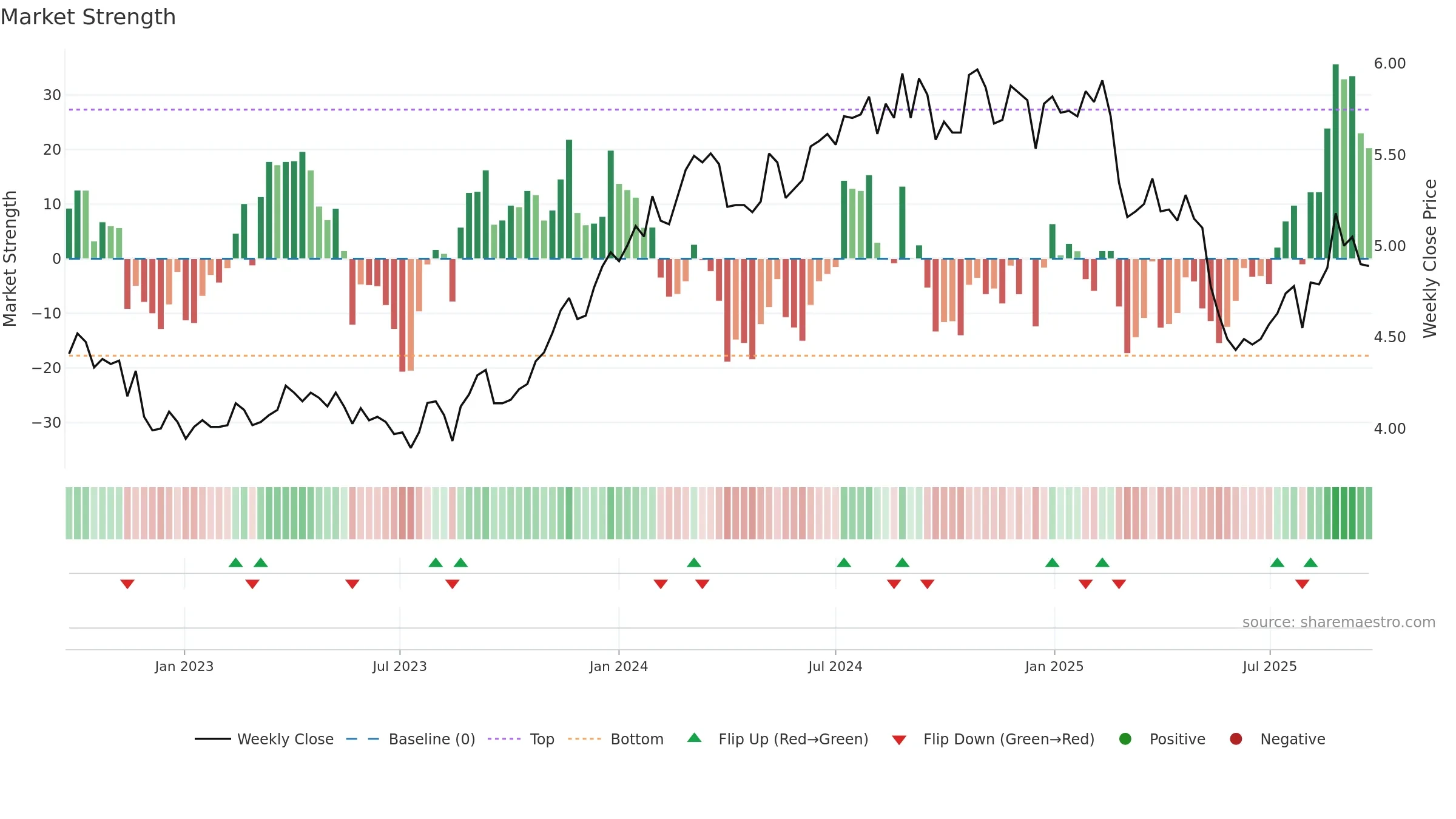This screenshot has height=819, width=1456.
Task: Click the chart title Market Strength
Action: (x=88, y=17)
